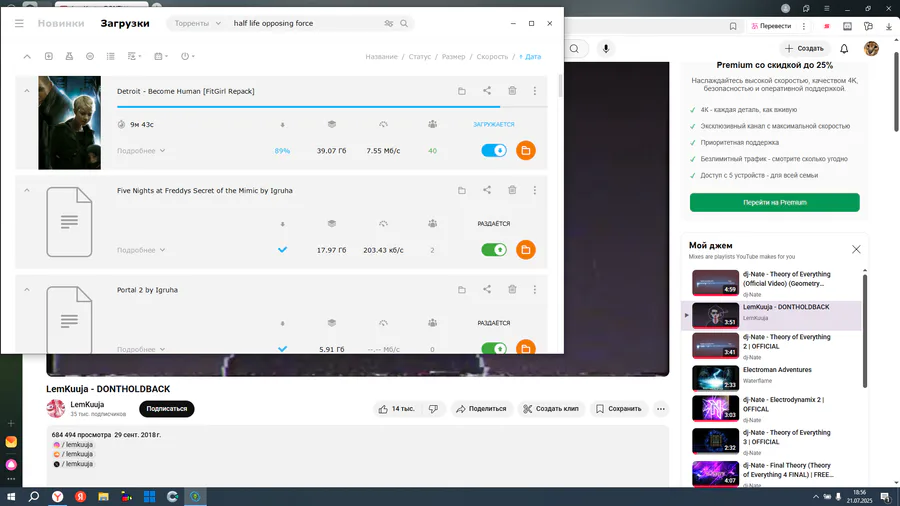
Task: Open search filter settings icon
Action: point(389,24)
